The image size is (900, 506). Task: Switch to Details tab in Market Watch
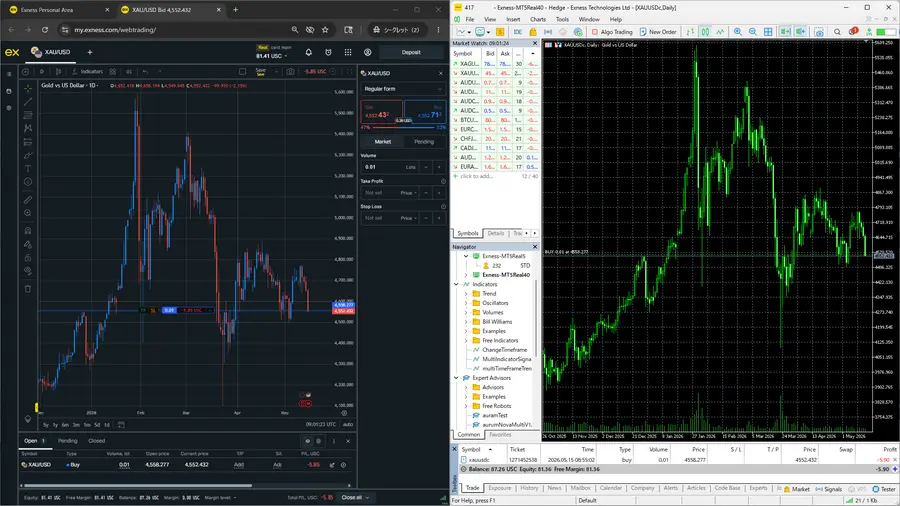tap(495, 233)
